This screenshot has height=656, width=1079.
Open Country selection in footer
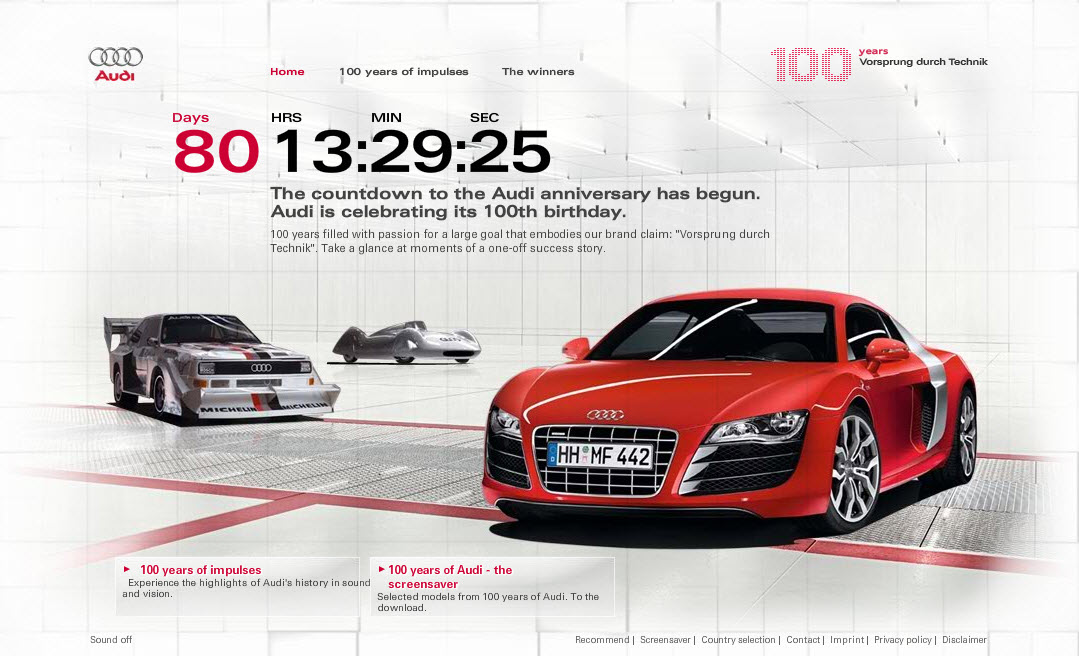[x=738, y=639]
